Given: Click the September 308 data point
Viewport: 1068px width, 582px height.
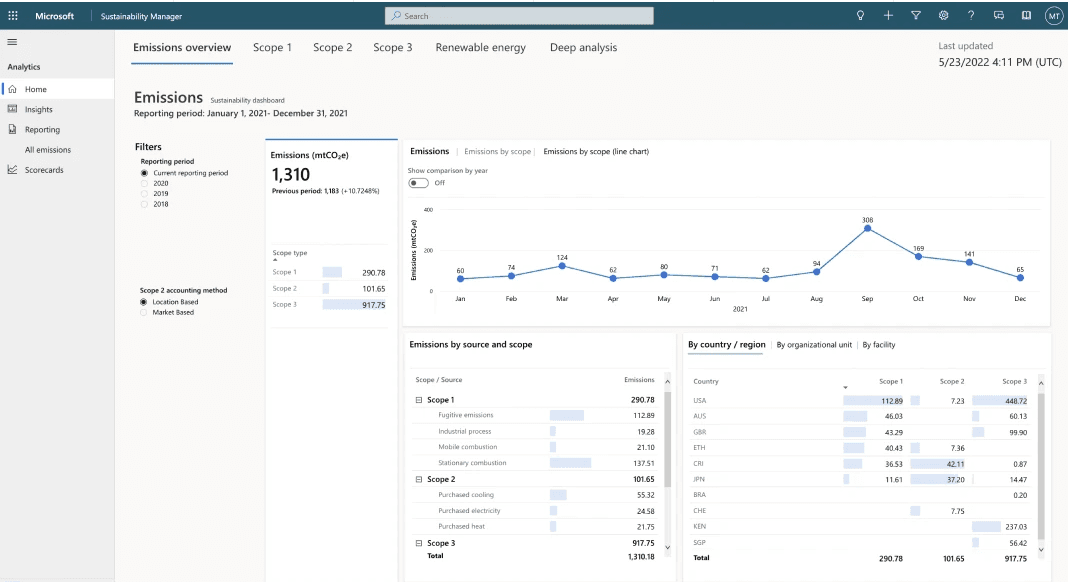Looking at the screenshot, I should pyautogui.click(x=867, y=228).
